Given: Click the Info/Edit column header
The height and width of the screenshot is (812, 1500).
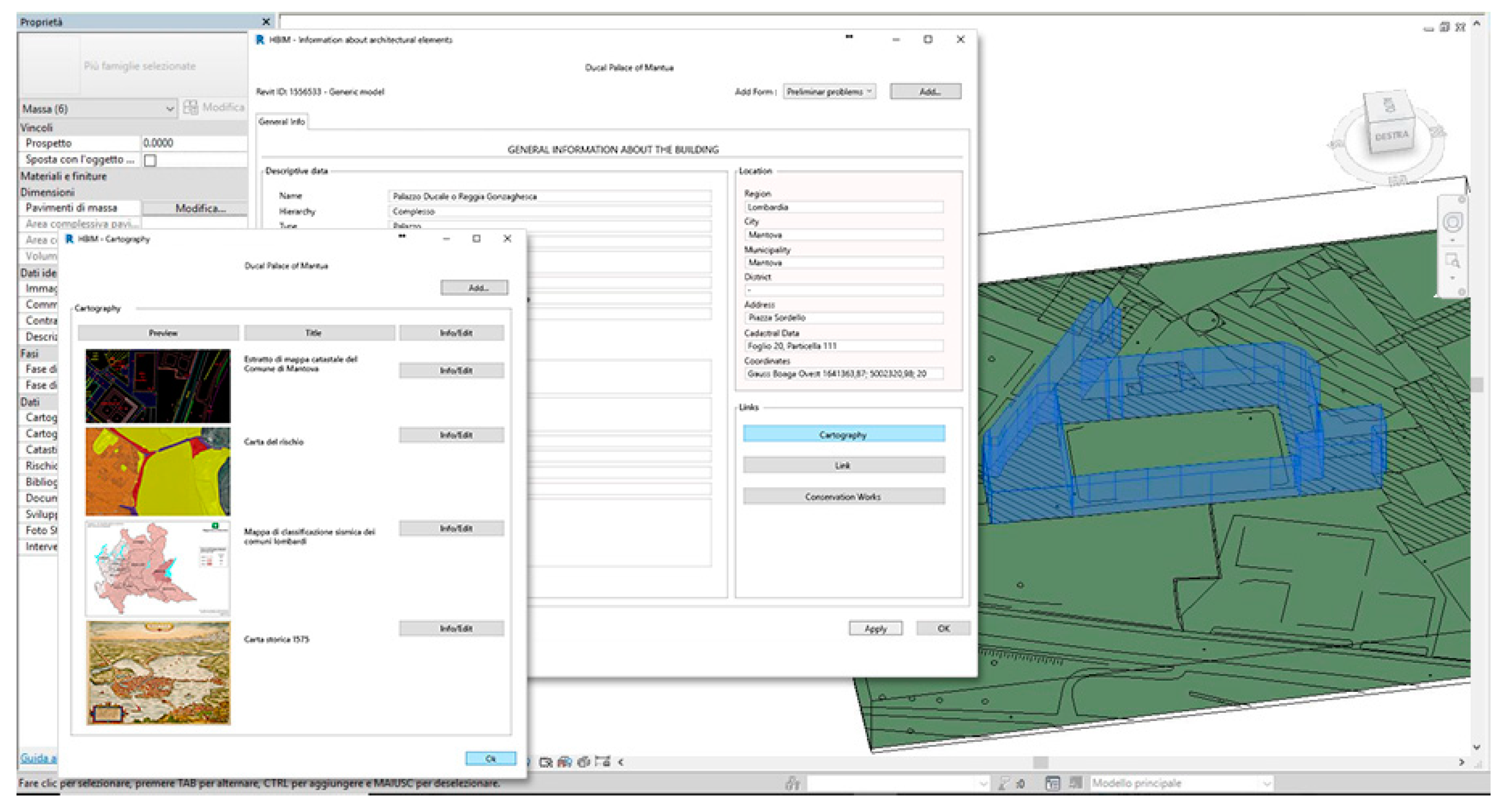Looking at the screenshot, I should tap(451, 333).
